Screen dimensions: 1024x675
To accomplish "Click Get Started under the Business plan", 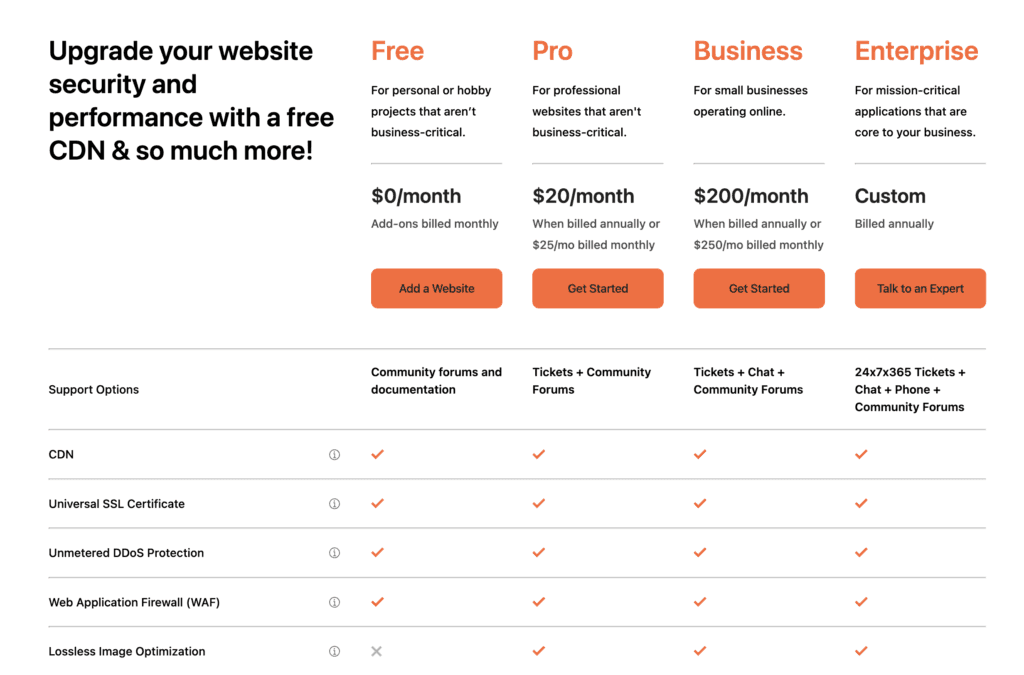I will [759, 289].
